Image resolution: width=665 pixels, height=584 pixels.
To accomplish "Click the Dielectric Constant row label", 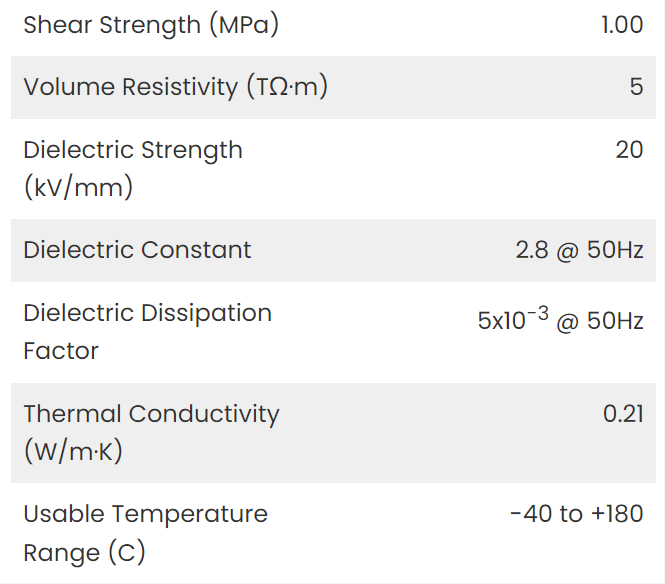I will 137,250.
